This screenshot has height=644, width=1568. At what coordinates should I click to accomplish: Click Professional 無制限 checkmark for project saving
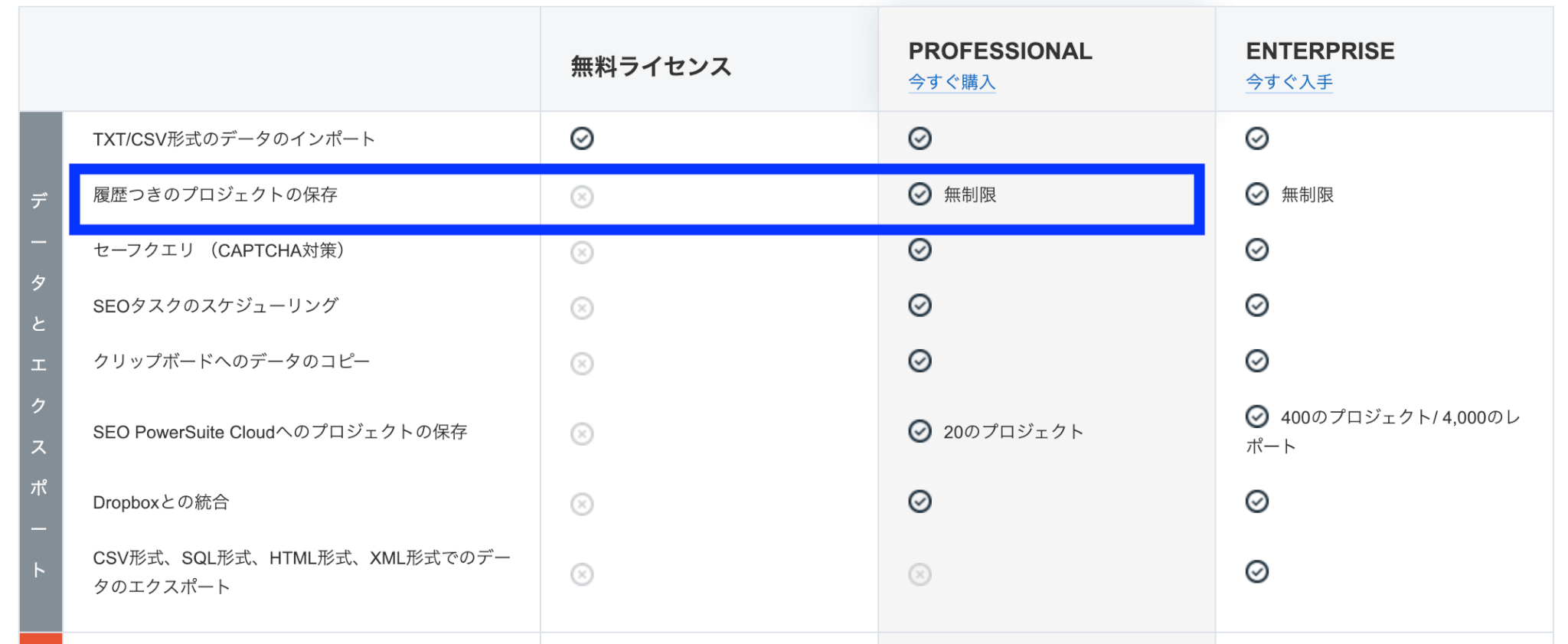tap(920, 195)
